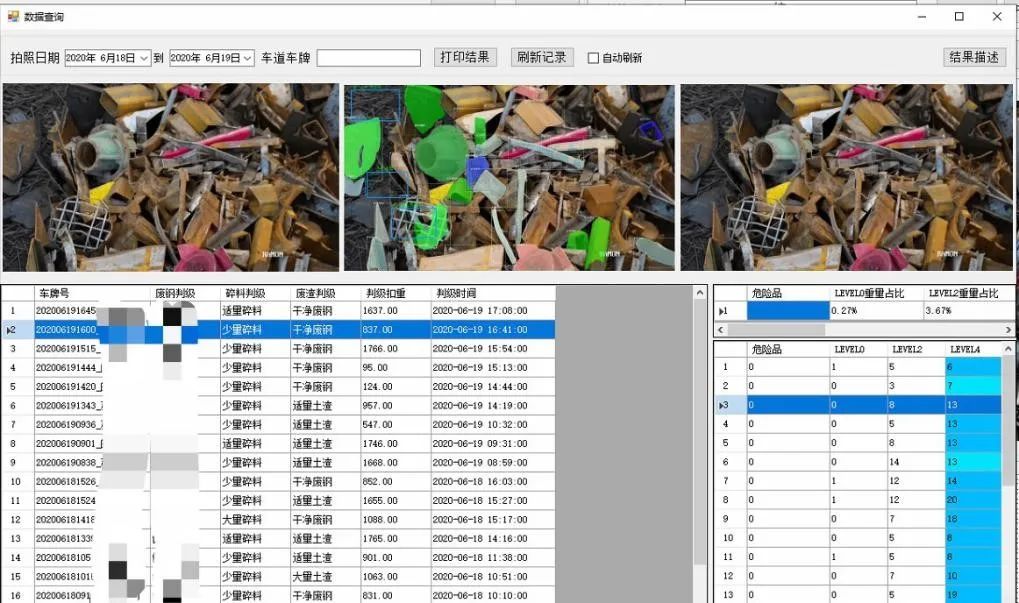Viewport: 1019px width, 603px height.
Task: Open the start date dropdown calendar
Action: tap(144, 58)
